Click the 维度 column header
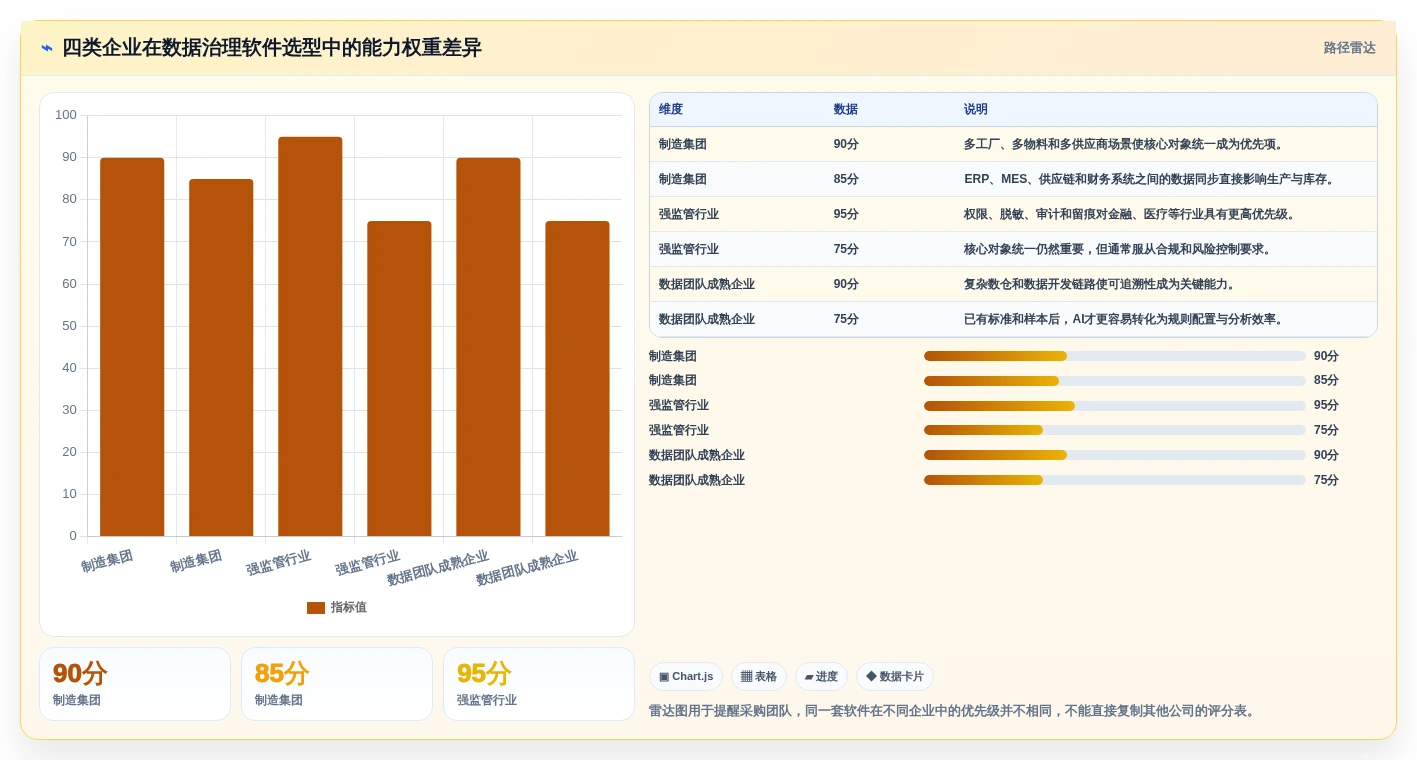1417x760 pixels. coord(671,110)
